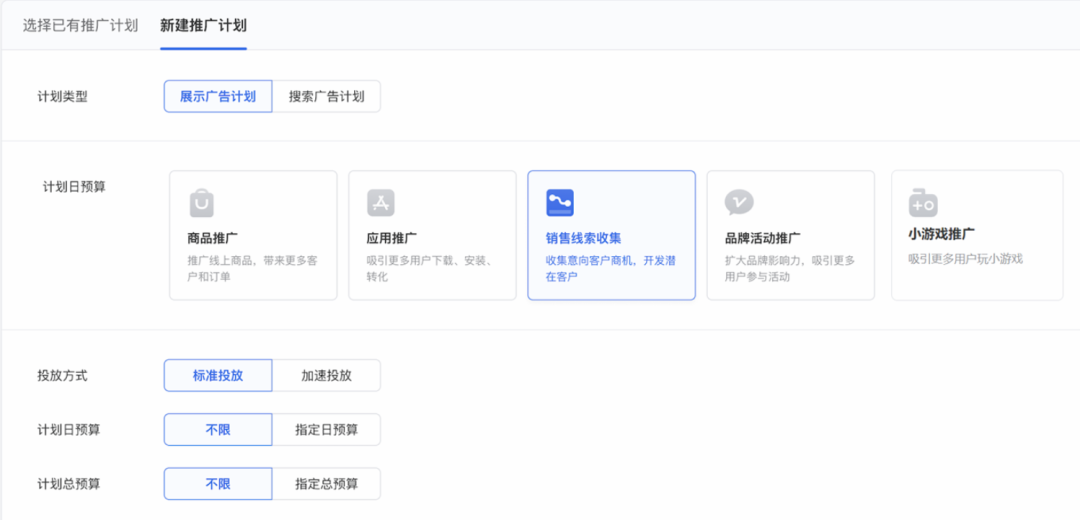Screen dimensions: 1080x520
Task: Select 展示广告计划 as plan type
Action: [x=218, y=97]
